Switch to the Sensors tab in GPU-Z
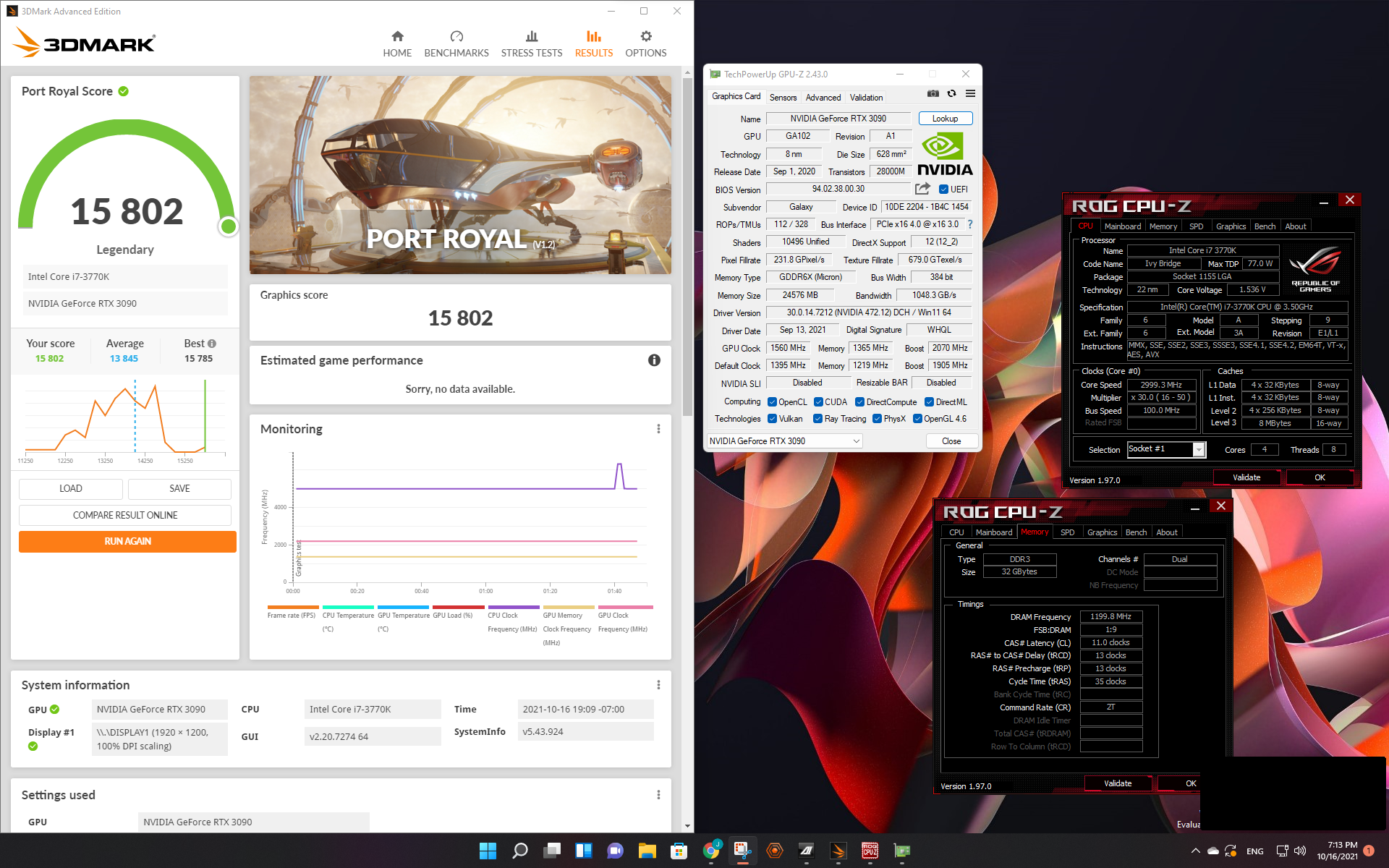This screenshot has width=1389, height=868. [x=783, y=98]
